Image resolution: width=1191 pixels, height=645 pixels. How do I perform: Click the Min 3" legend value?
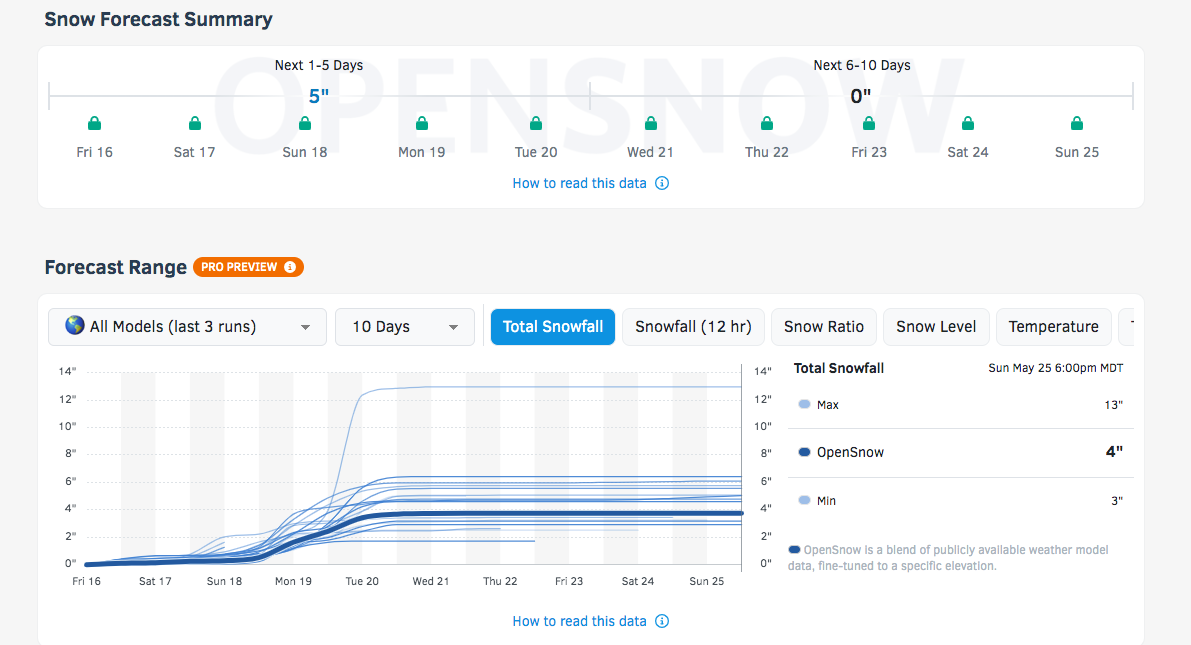click(x=1117, y=501)
